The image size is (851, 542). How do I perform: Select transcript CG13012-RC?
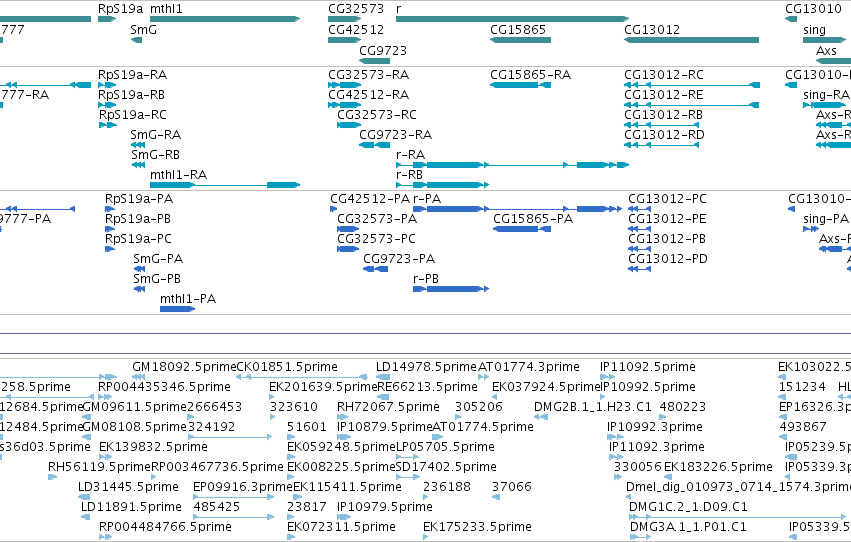(x=691, y=85)
